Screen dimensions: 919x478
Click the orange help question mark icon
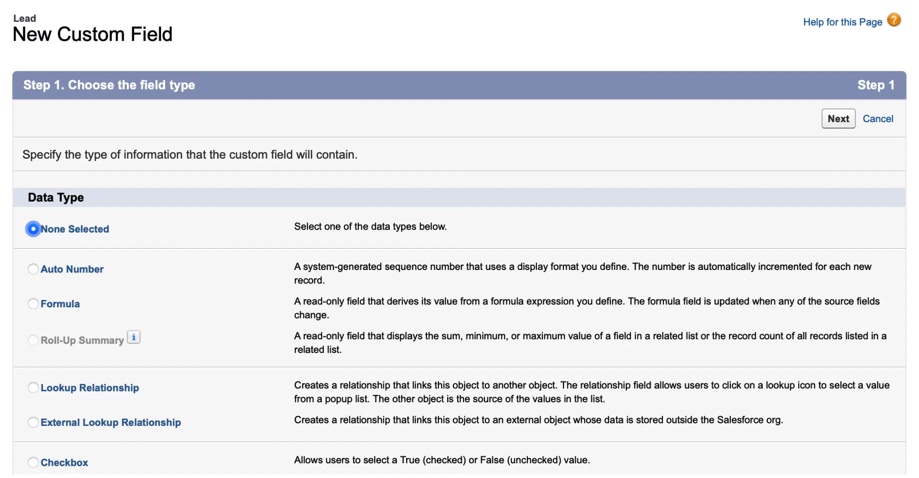pos(894,21)
